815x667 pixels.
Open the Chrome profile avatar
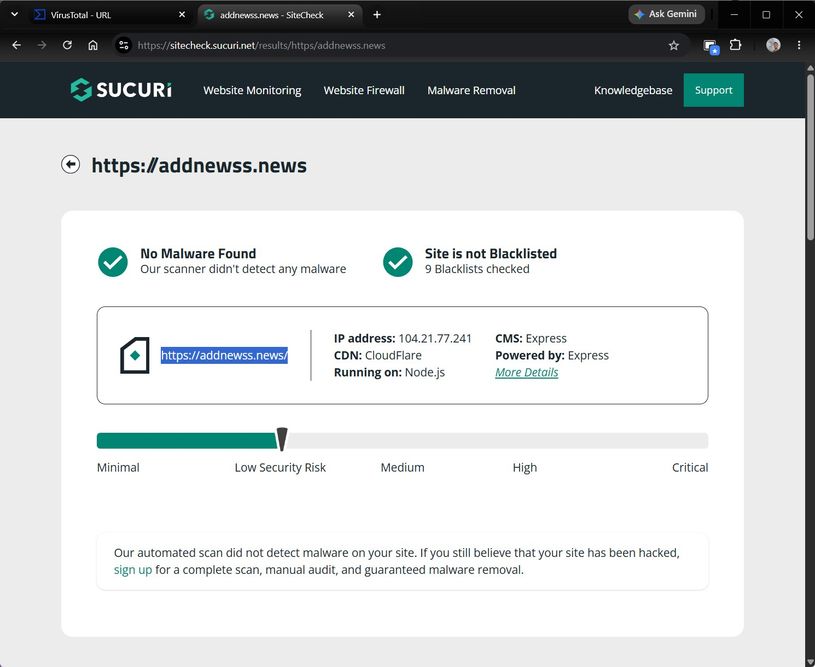[773, 45]
